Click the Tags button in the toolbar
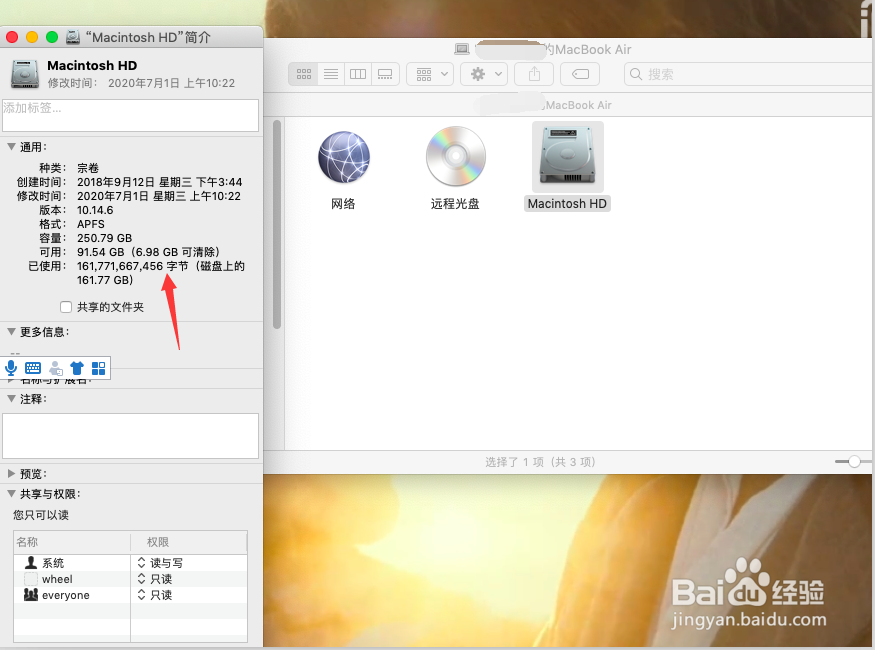This screenshot has height=650, width=875. point(580,73)
